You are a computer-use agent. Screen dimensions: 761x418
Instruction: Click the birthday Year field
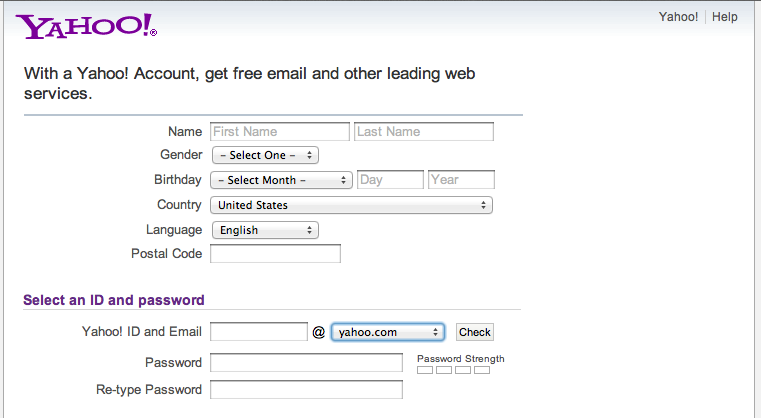(461, 180)
